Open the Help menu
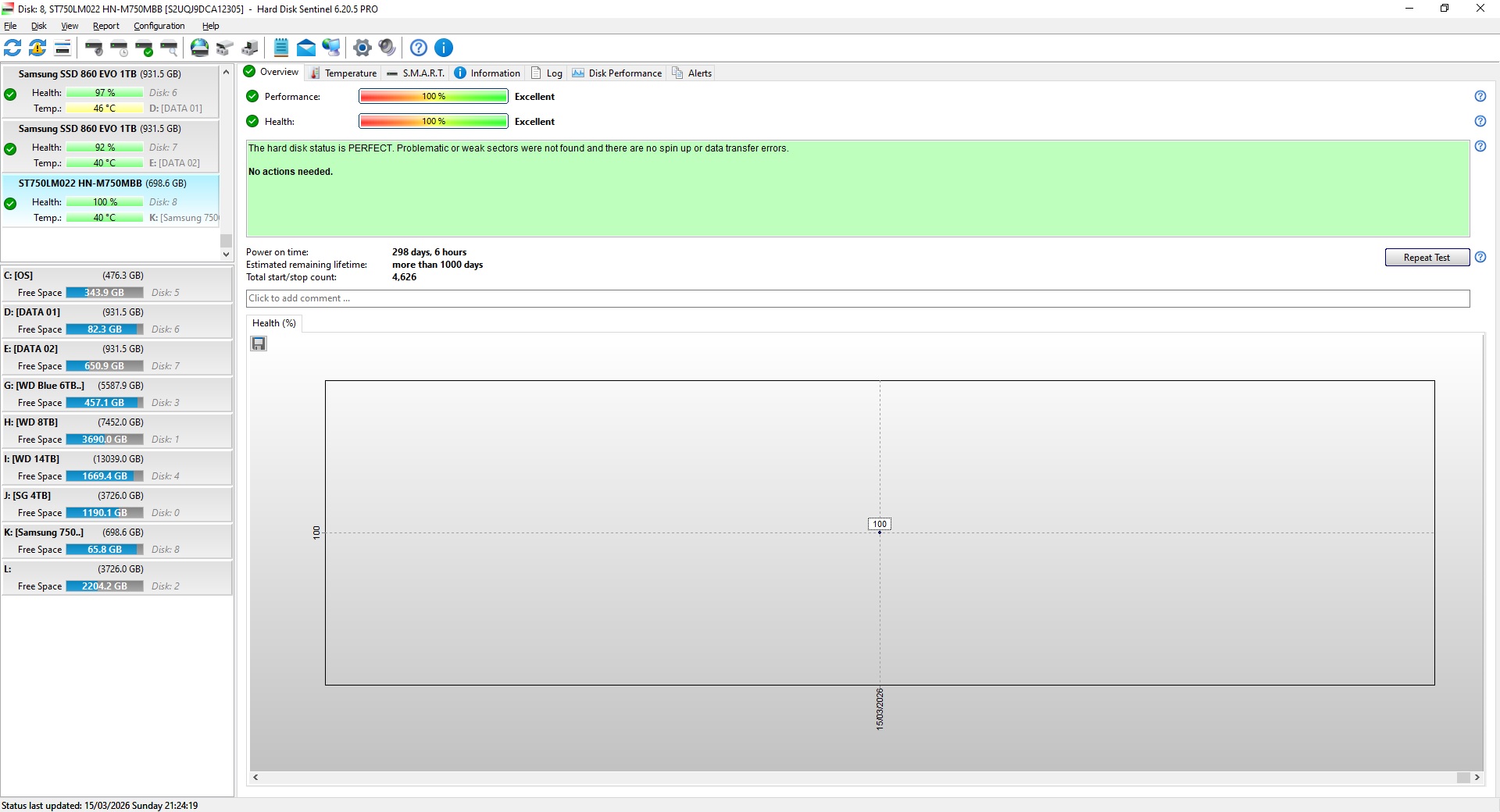This screenshot has height=812, width=1500. coord(211,26)
